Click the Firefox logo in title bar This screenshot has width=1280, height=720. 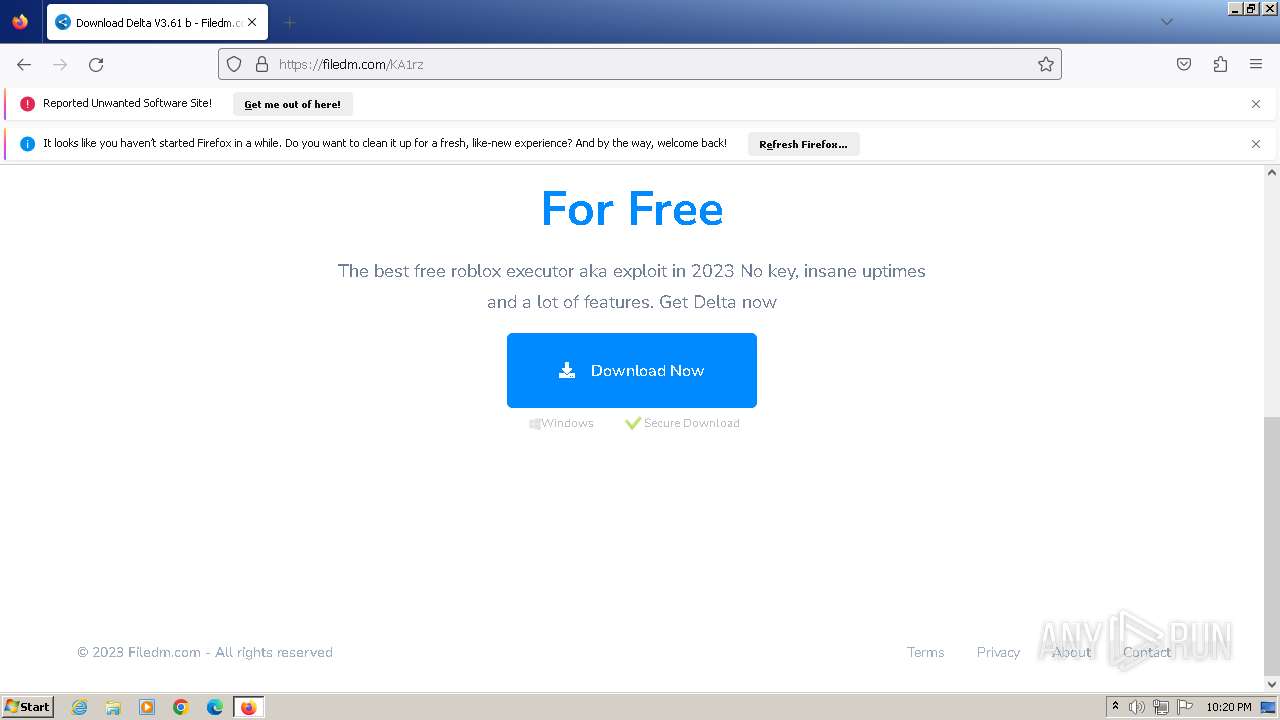[20, 21]
